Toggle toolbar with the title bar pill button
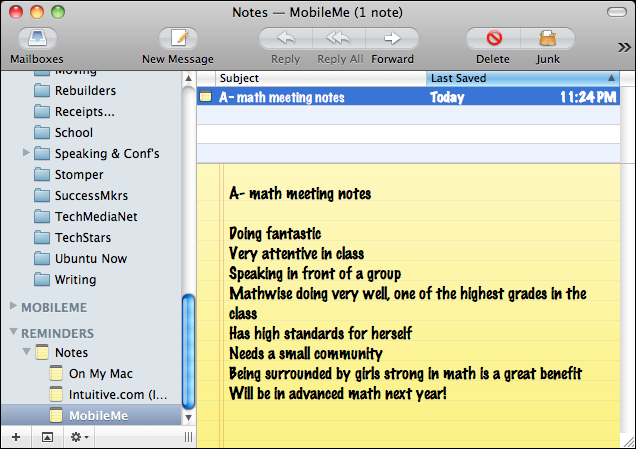Image resolution: width=636 pixels, height=449 pixels. point(617,12)
